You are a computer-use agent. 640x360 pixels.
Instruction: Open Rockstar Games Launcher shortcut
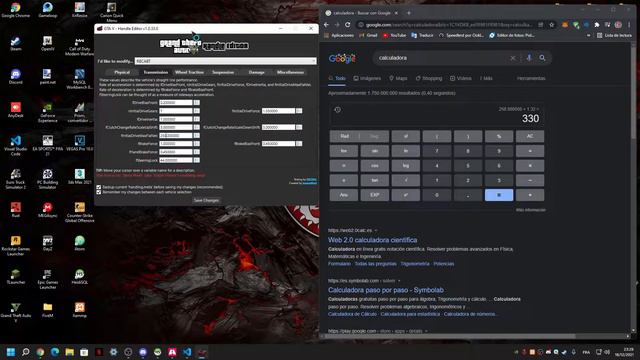pos(16,245)
